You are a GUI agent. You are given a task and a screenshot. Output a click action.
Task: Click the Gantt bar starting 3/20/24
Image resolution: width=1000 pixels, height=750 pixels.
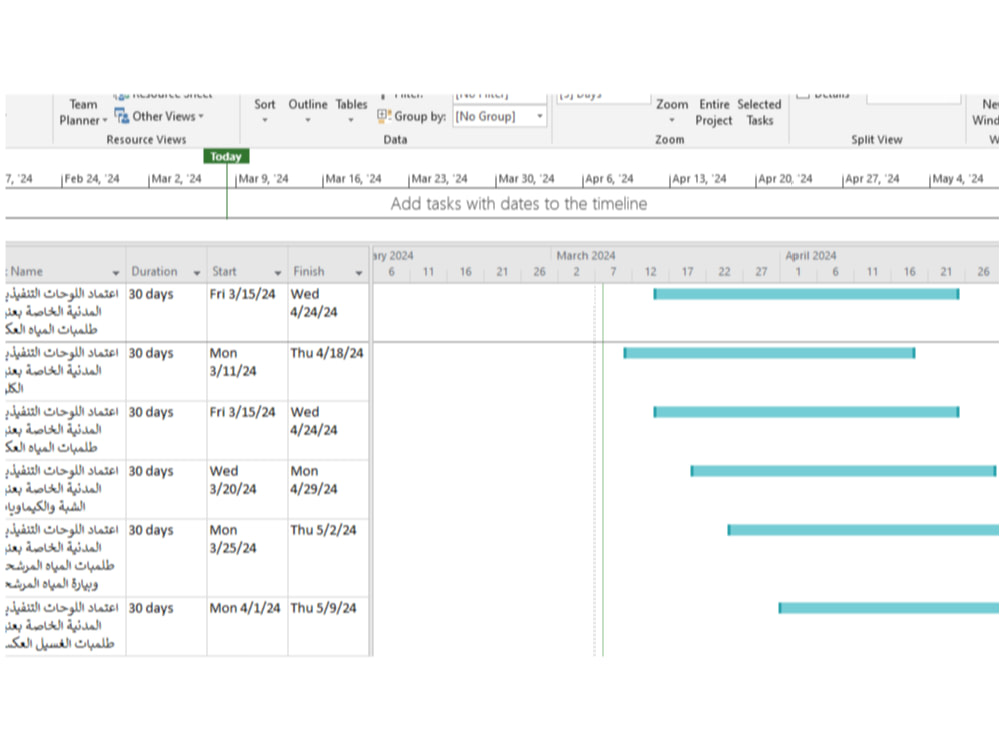point(843,471)
